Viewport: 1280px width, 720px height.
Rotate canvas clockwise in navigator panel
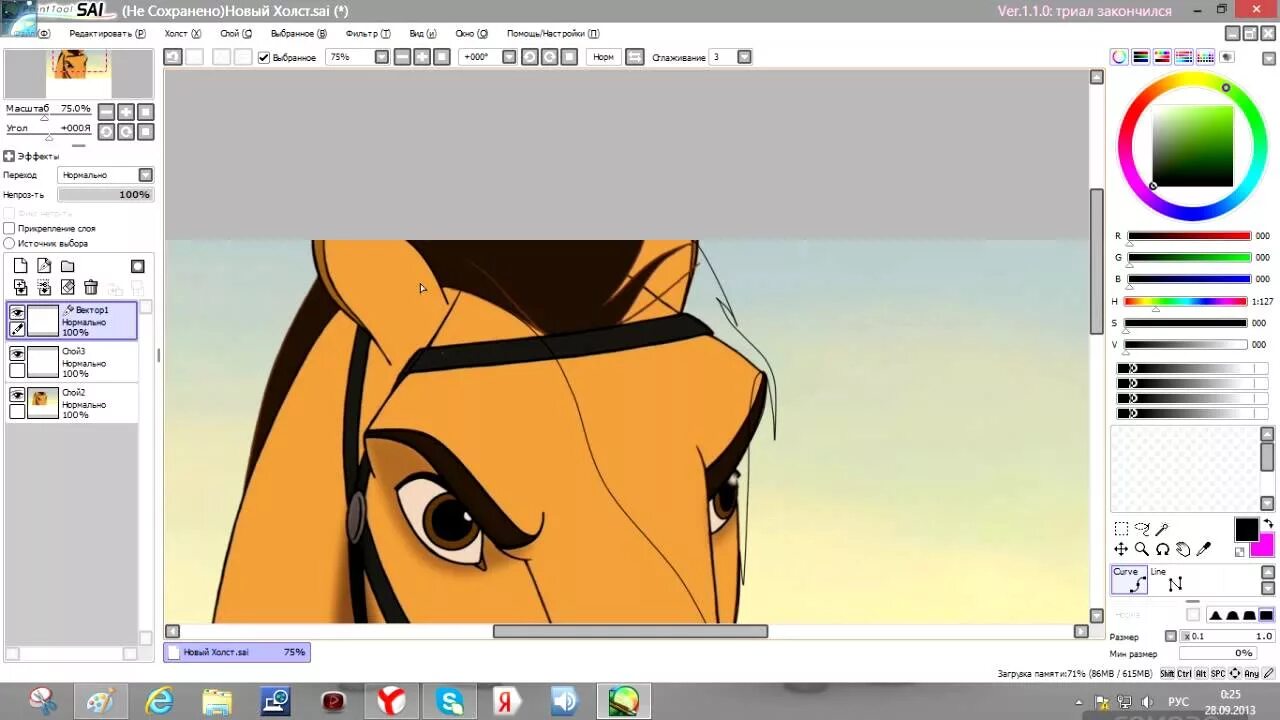click(126, 132)
